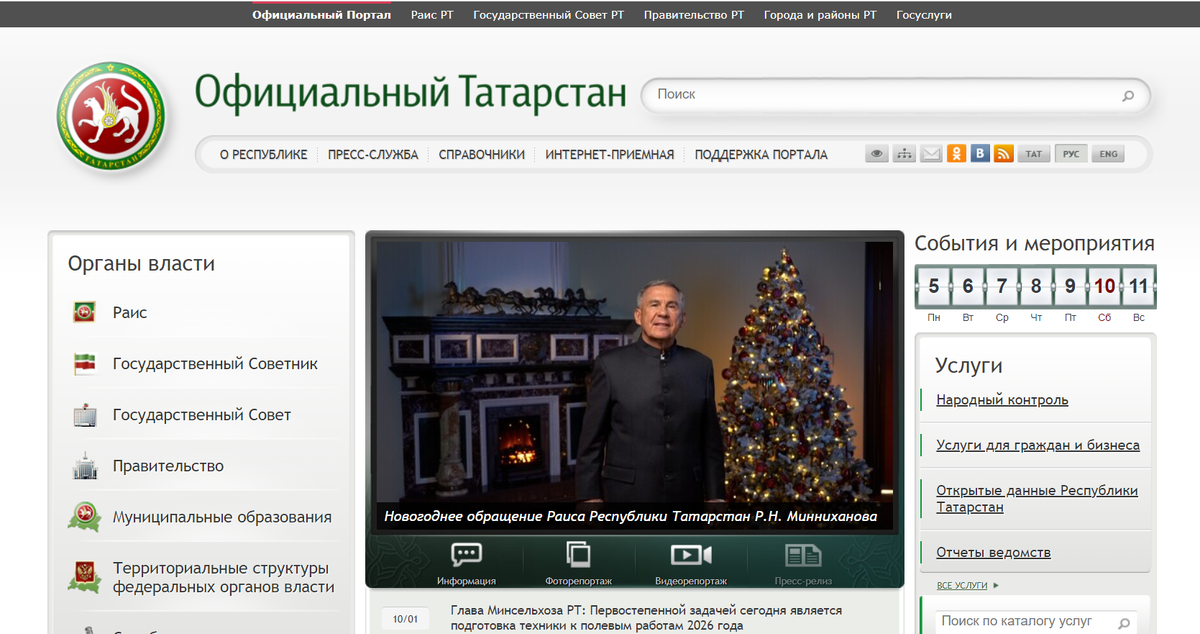Open Государственный Советник link
1200x634 pixels.
215,364
